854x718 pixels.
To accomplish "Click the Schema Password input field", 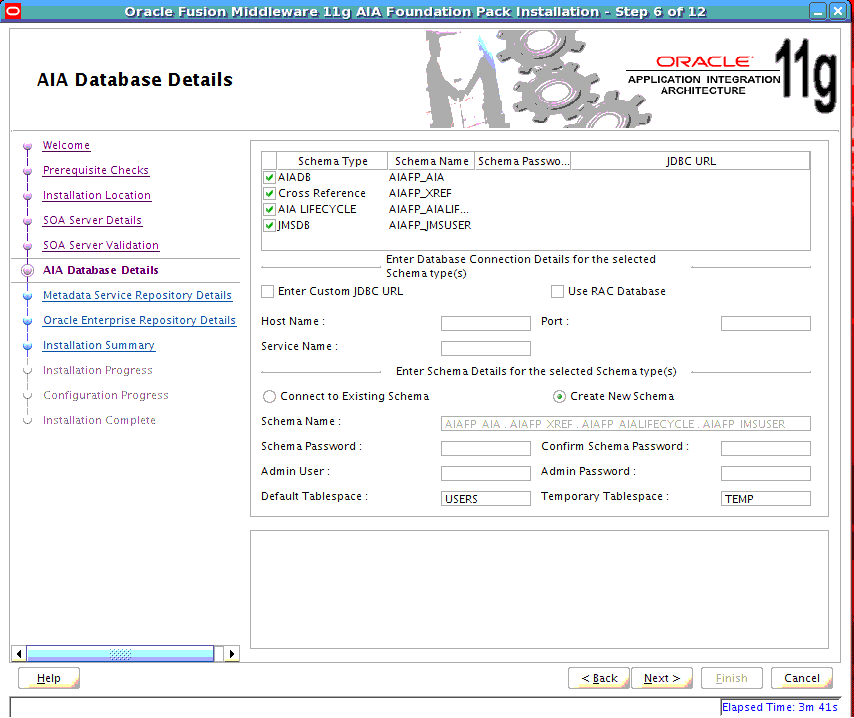I will click(486, 448).
